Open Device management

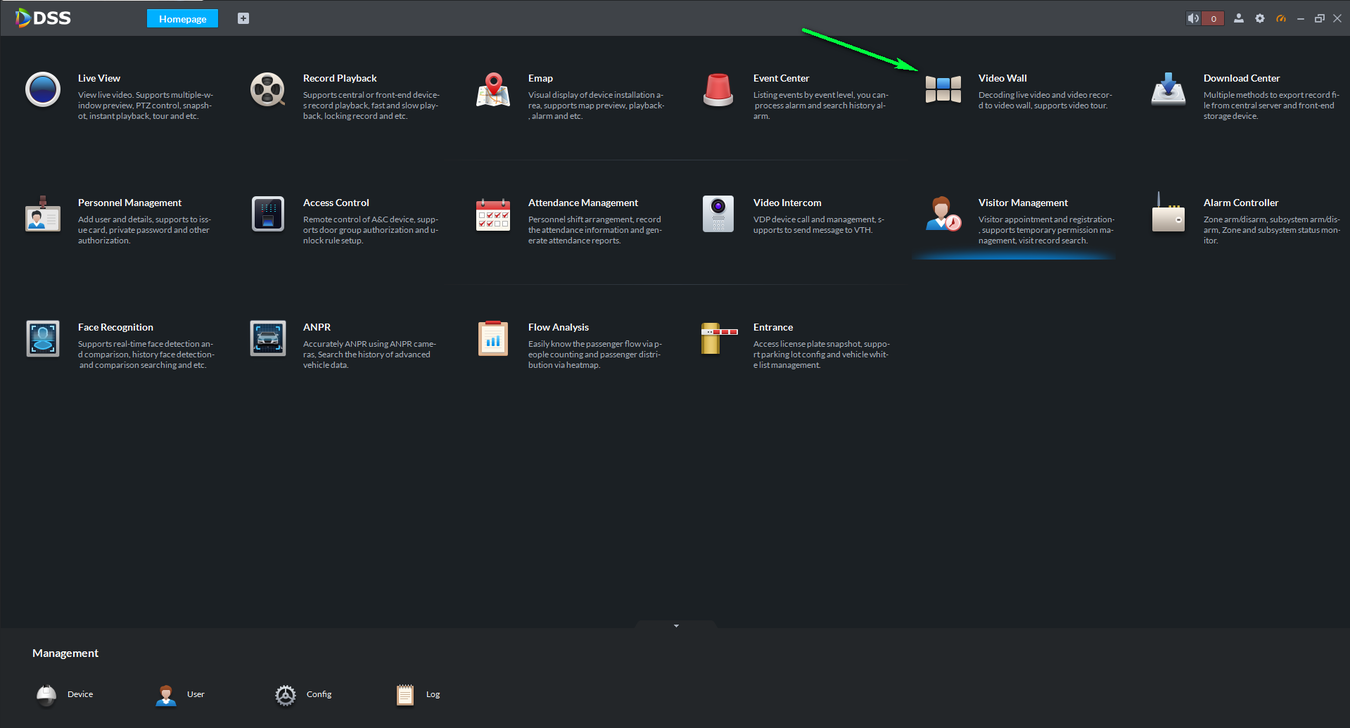[x=65, y=694]
